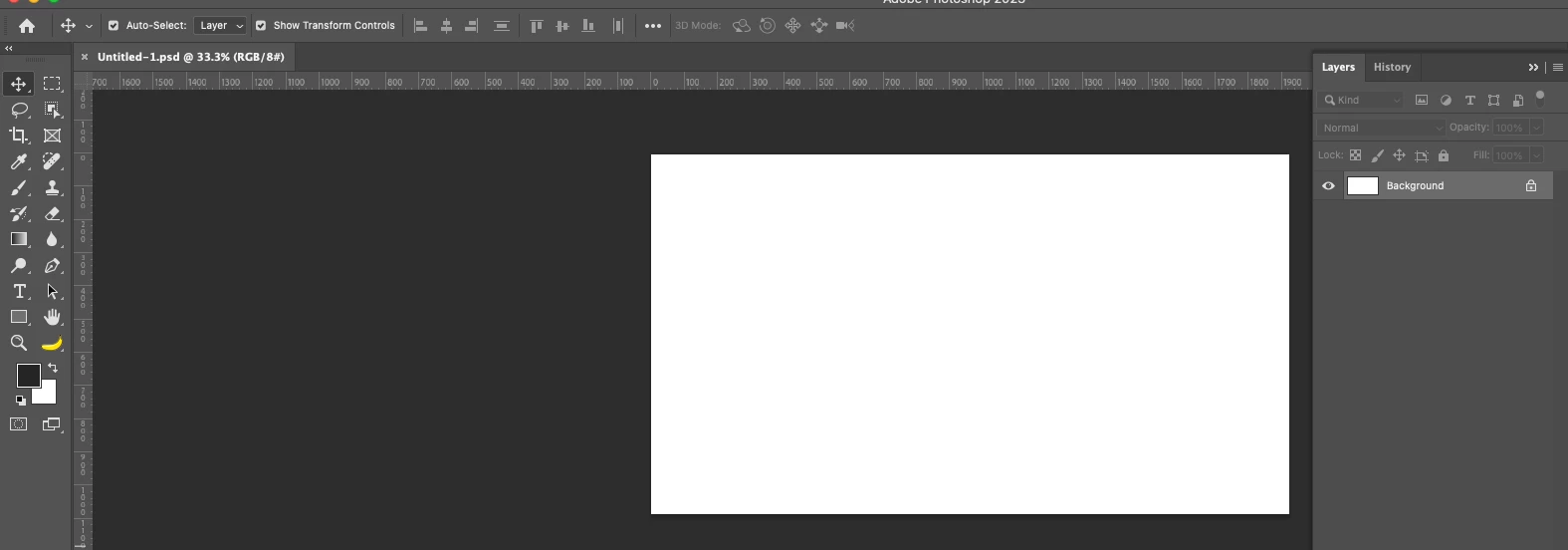Close the Untitled-1.psd document tab
1568x550 pixels.
tap(85, 57)
